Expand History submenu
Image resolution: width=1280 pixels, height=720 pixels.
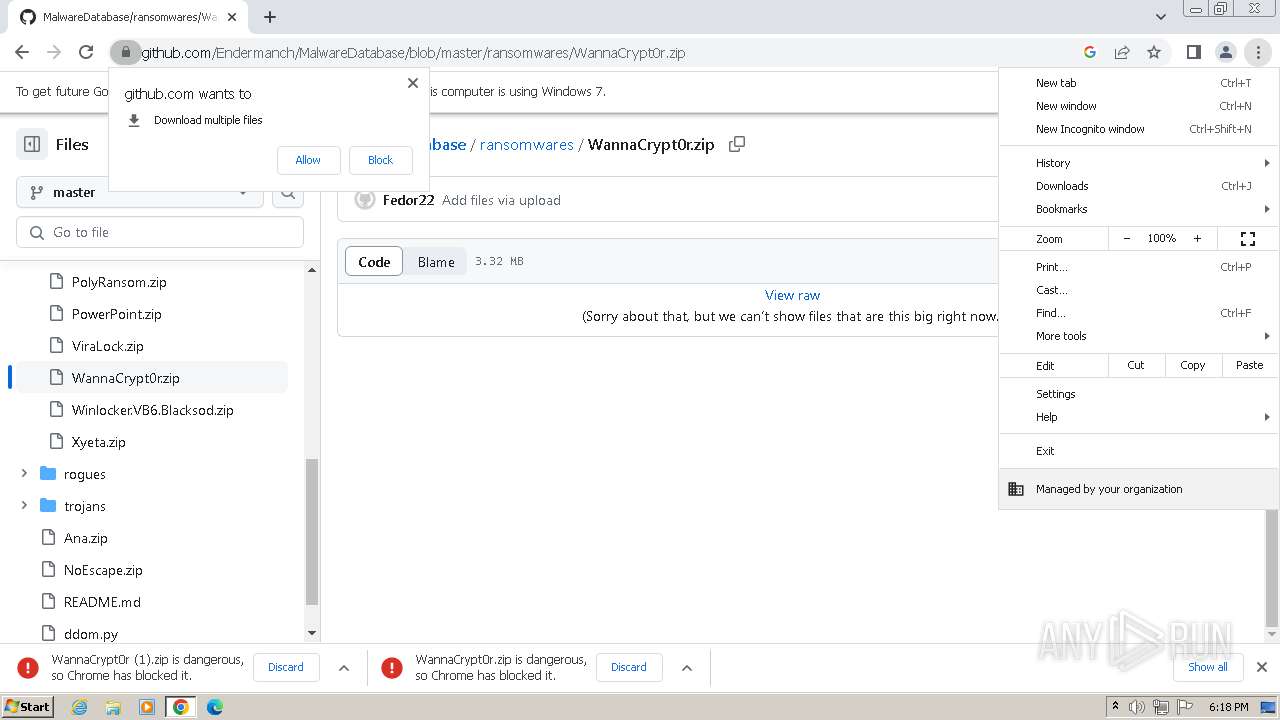click(x=1139, y=163)
